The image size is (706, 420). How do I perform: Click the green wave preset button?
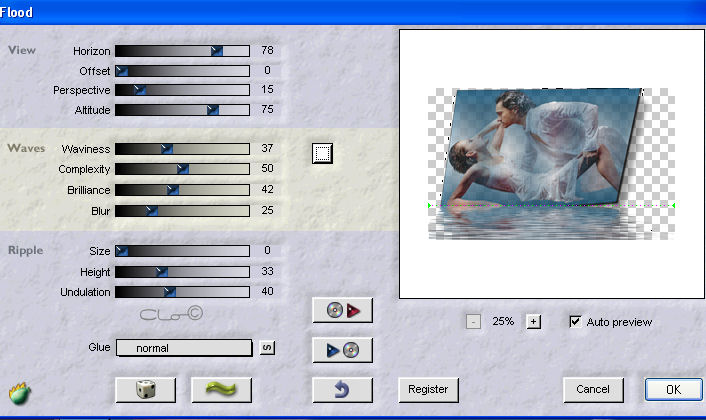pyautogui.click(x=222, y=390)
